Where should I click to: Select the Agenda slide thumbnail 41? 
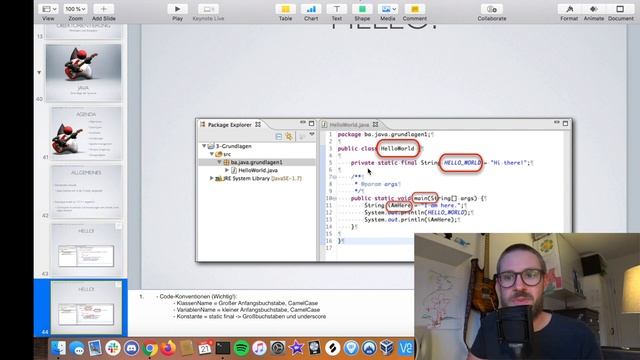(x=86, y=133)
